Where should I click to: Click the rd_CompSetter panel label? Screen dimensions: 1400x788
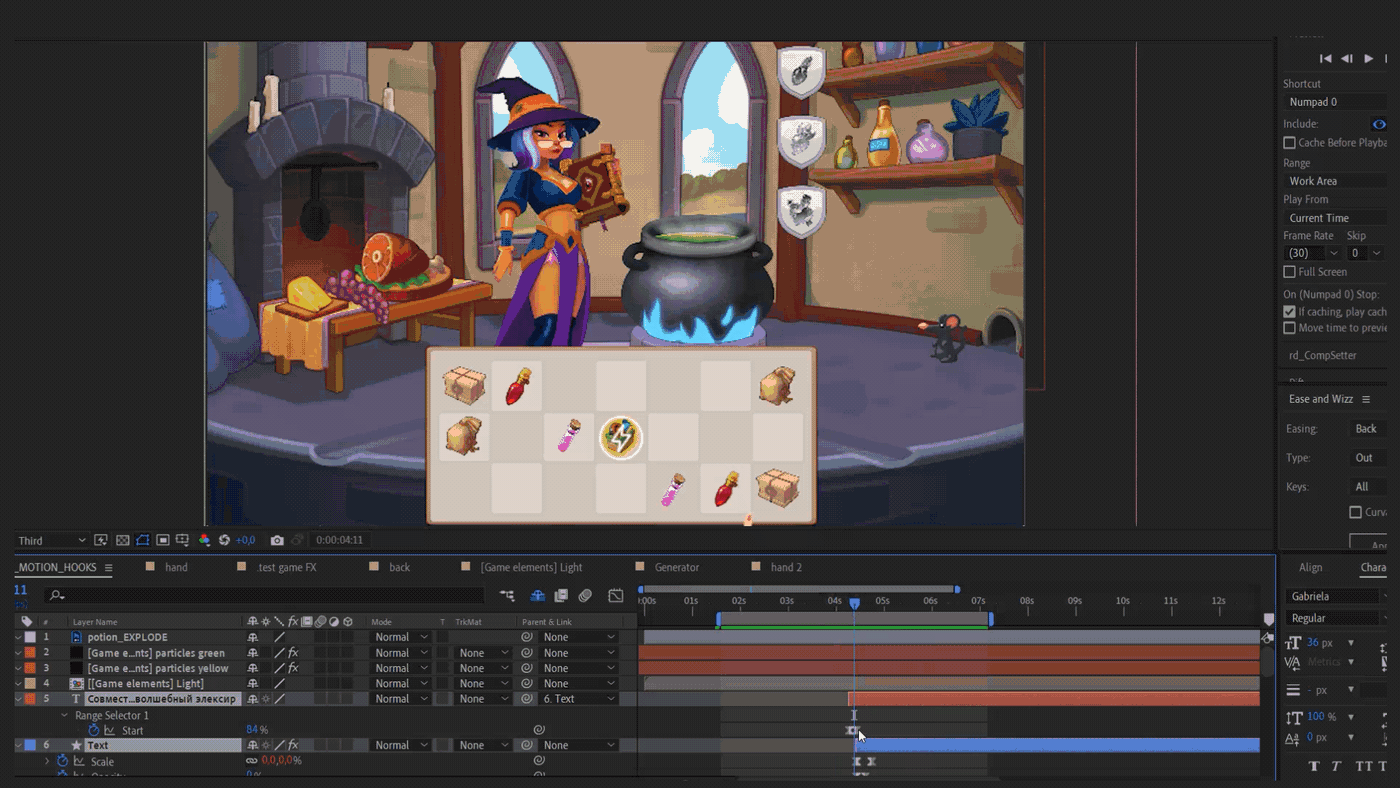pos(1322,356)
